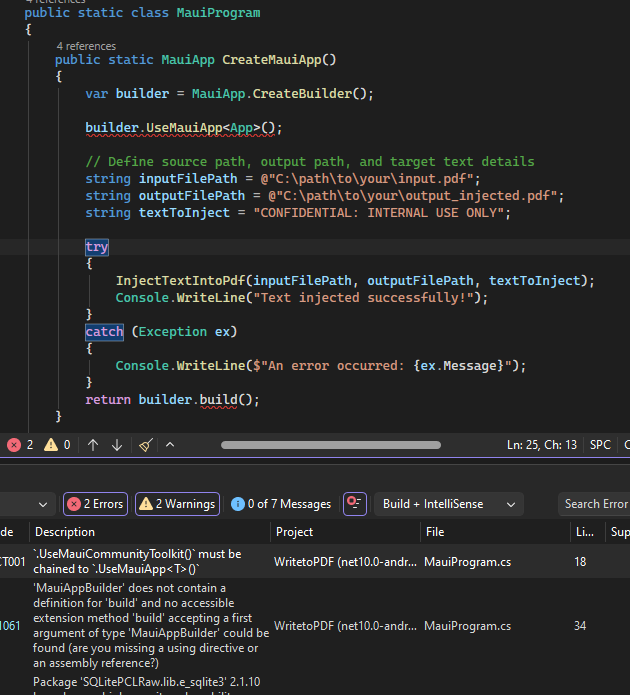630x695 pixels.
Task: Go to previous issue with up arrow
Action: [93, 445]
